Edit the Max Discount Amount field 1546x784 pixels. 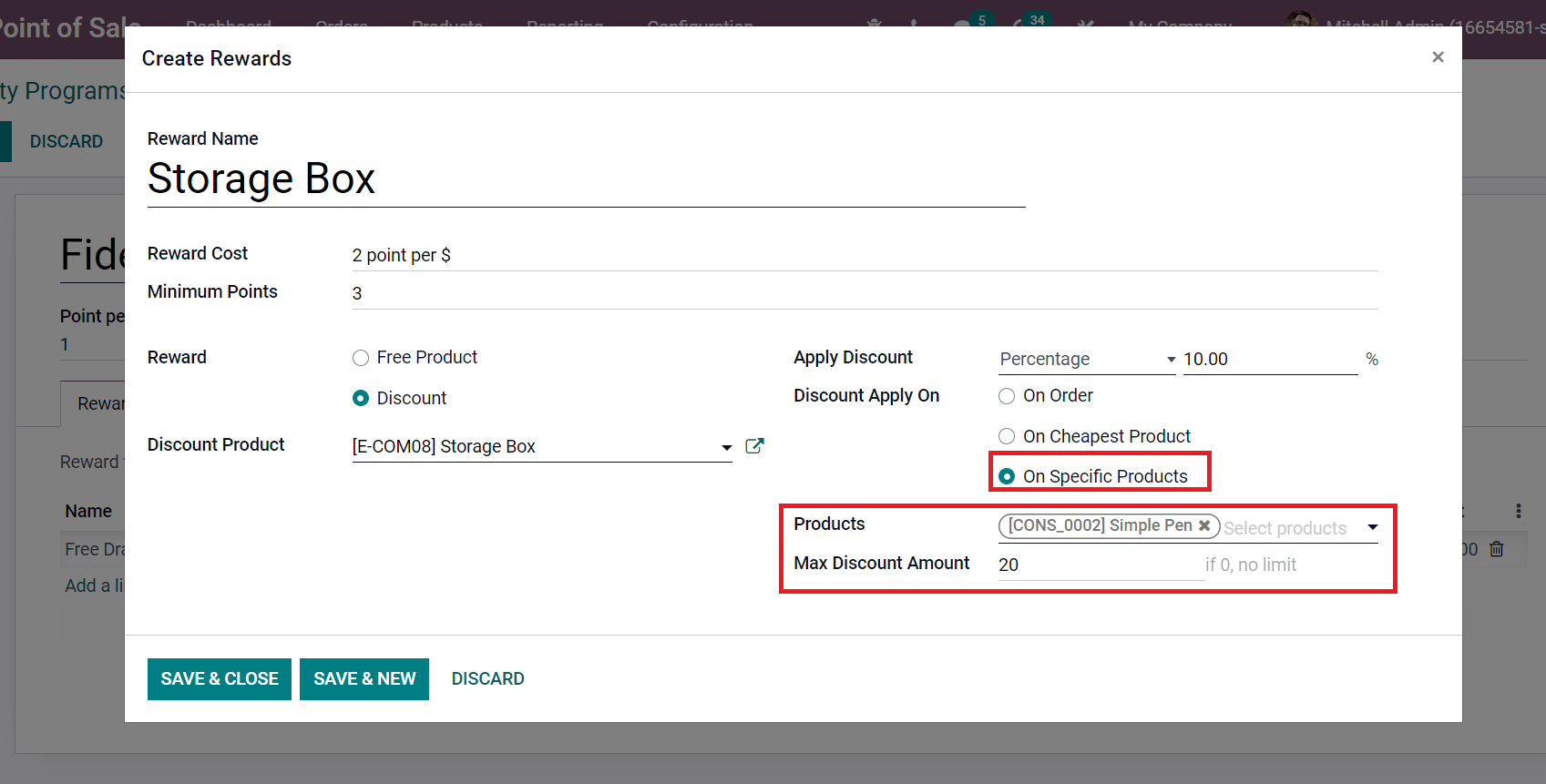pyautogui.click(x=1101, y=565)
